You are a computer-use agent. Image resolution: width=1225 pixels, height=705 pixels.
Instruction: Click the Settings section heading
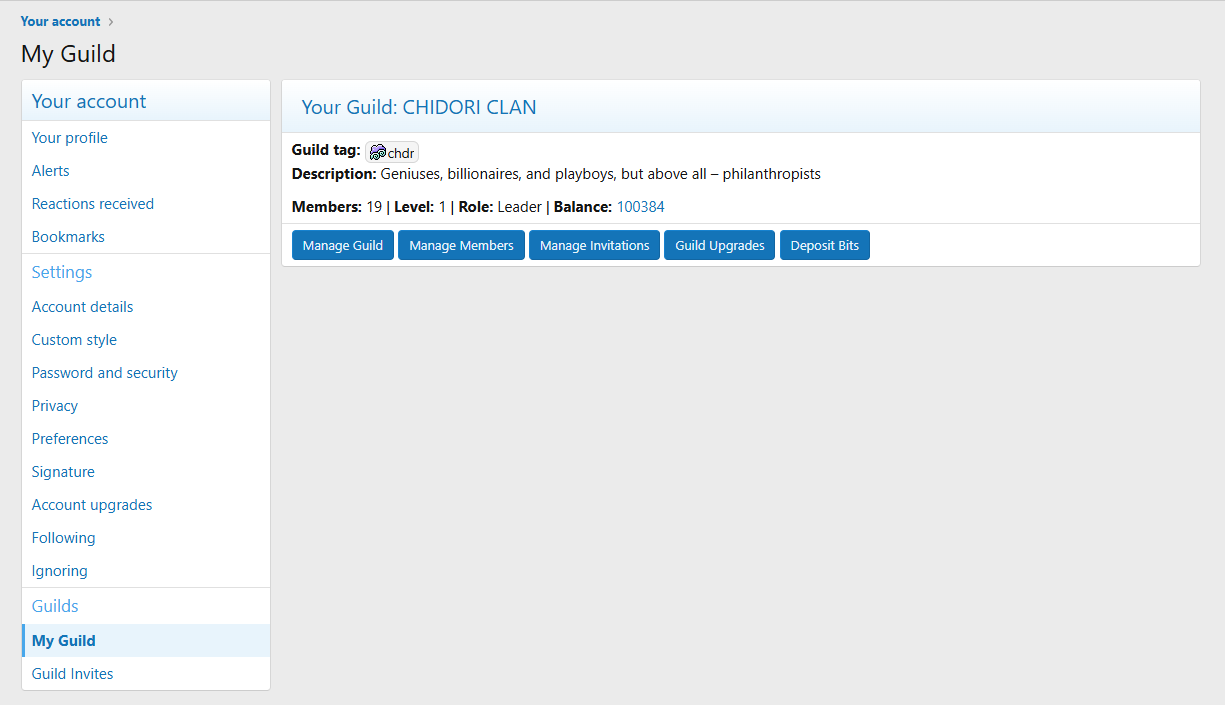pos(62,272)
